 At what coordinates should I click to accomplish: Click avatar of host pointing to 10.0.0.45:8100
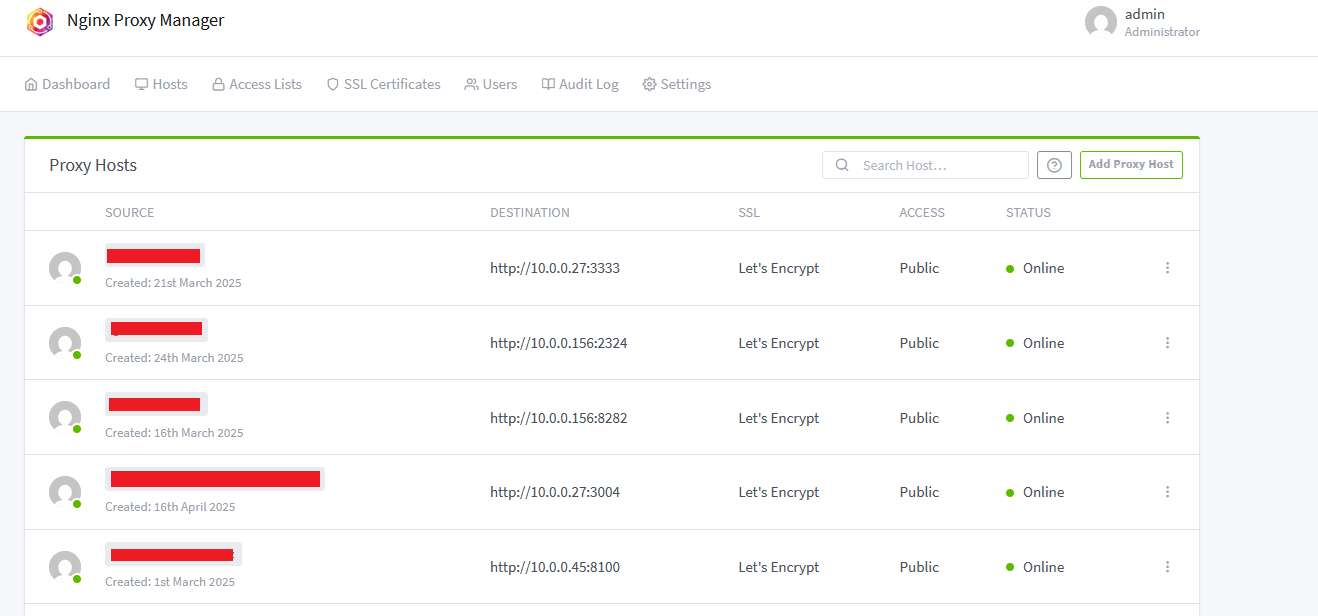pos(65,567)
